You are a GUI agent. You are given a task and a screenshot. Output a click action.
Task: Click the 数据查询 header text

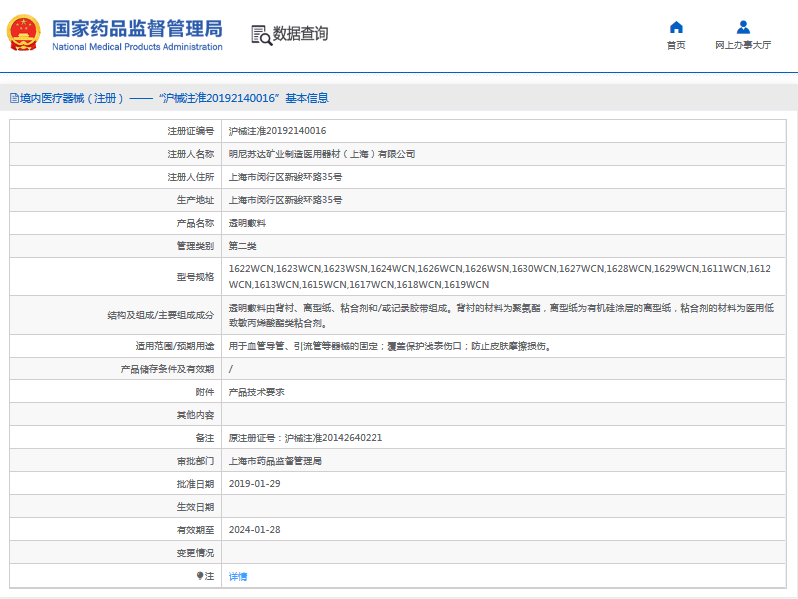point(300,34)
